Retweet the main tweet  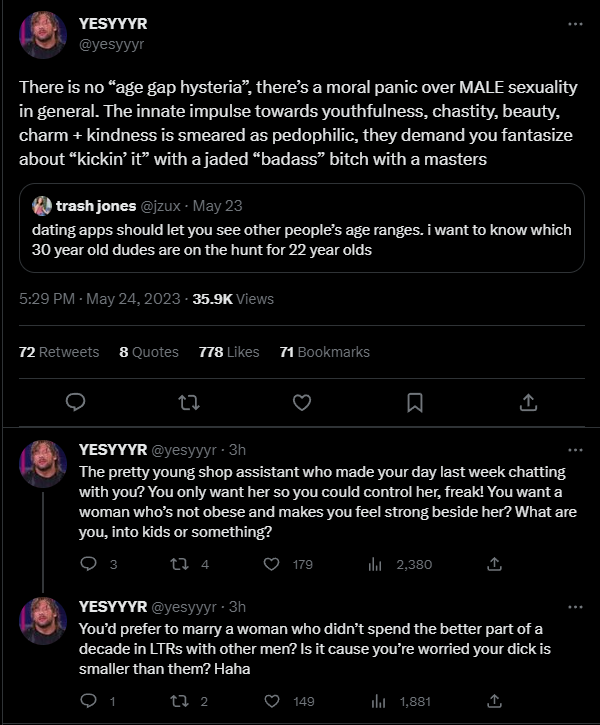pos(188,402)
